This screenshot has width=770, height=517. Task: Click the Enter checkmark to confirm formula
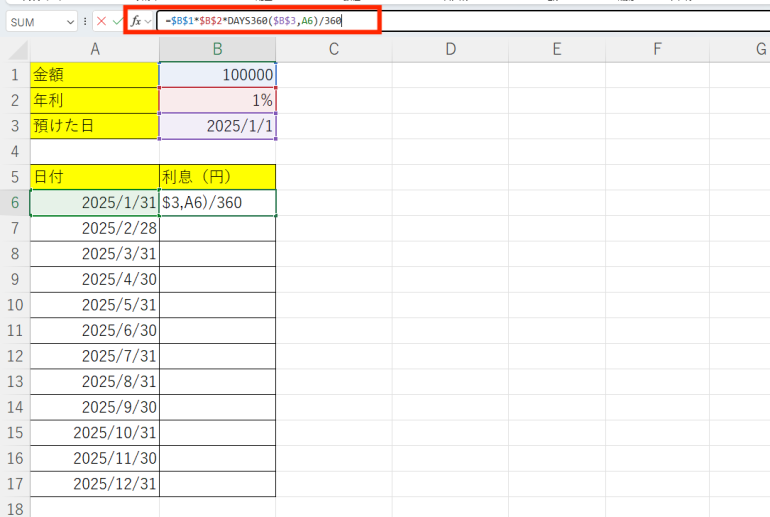[118, 21]
